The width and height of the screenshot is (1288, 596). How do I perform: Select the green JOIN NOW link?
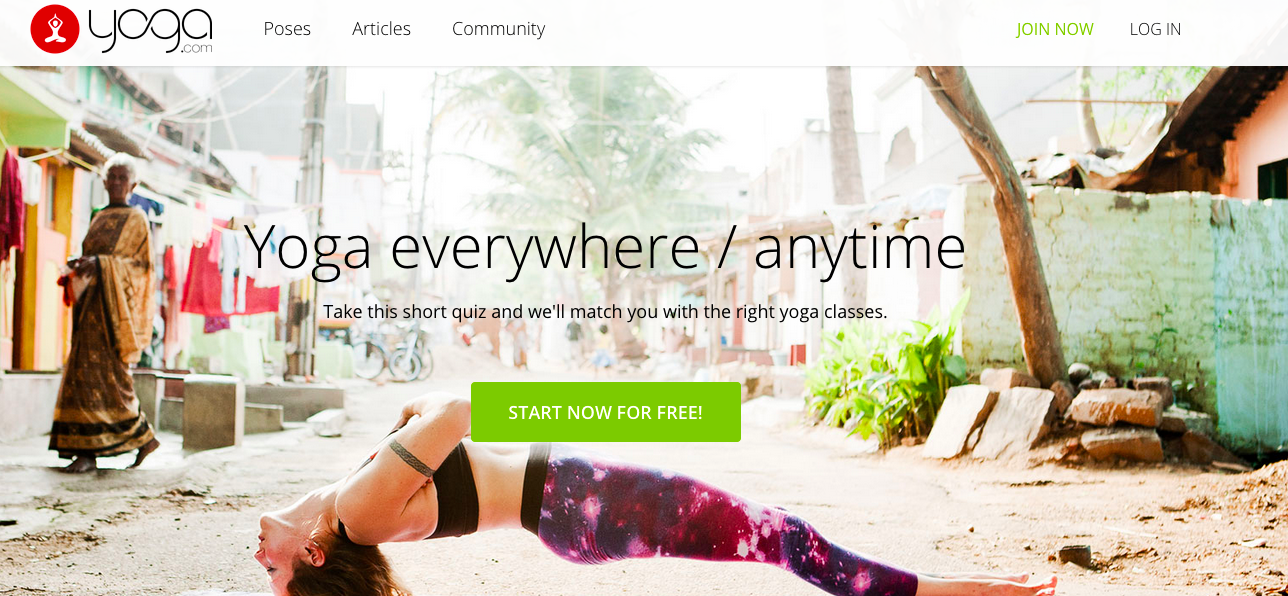click(x=1055, y=29)
